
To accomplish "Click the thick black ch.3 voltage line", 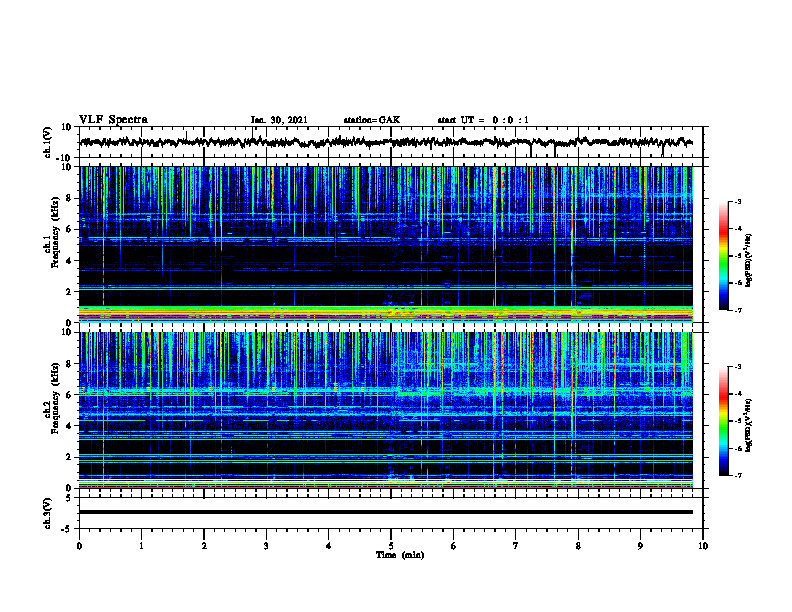I will pyautogui.click(x=386, y=512).
